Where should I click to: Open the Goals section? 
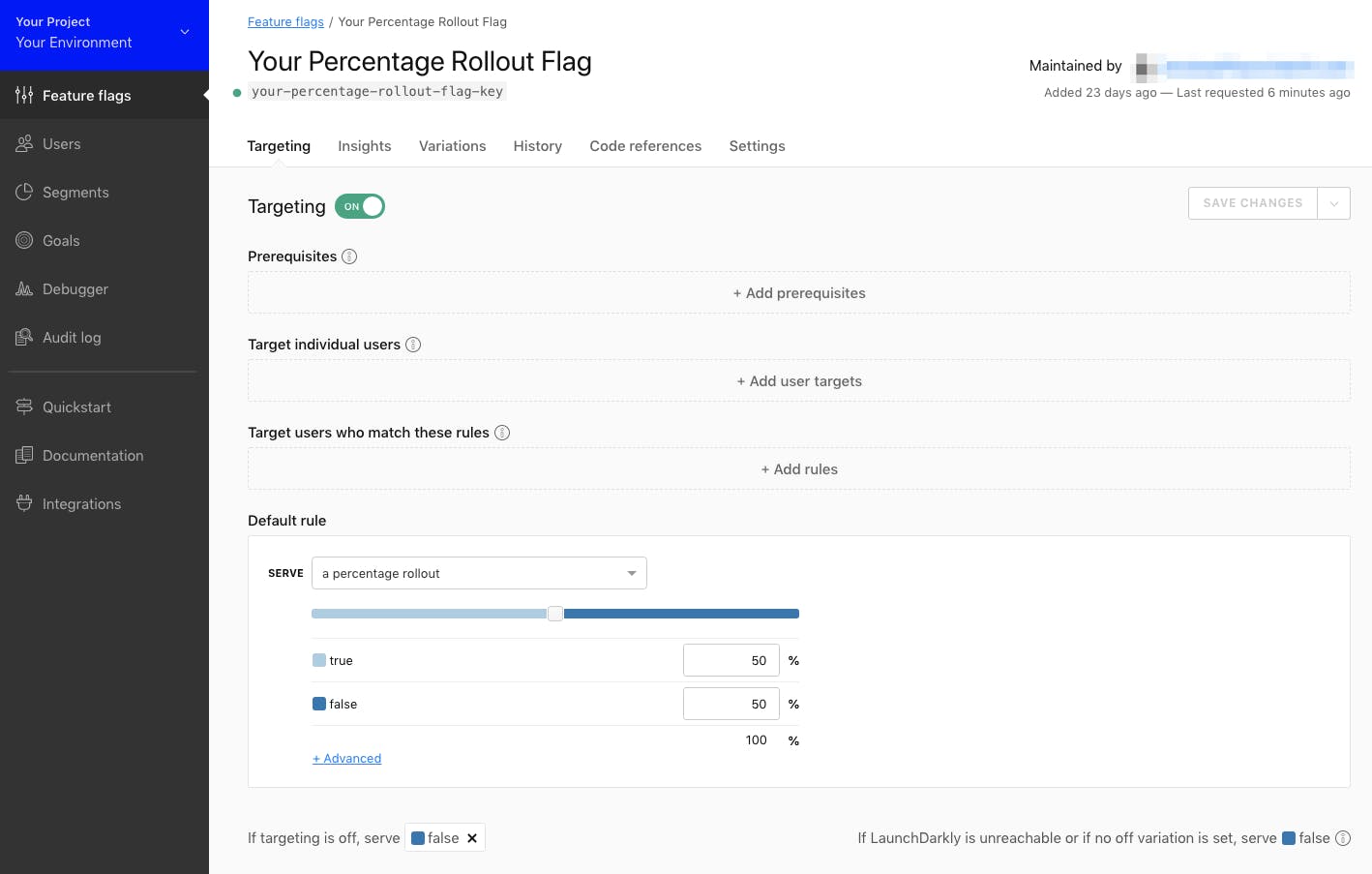coord(61,240)
